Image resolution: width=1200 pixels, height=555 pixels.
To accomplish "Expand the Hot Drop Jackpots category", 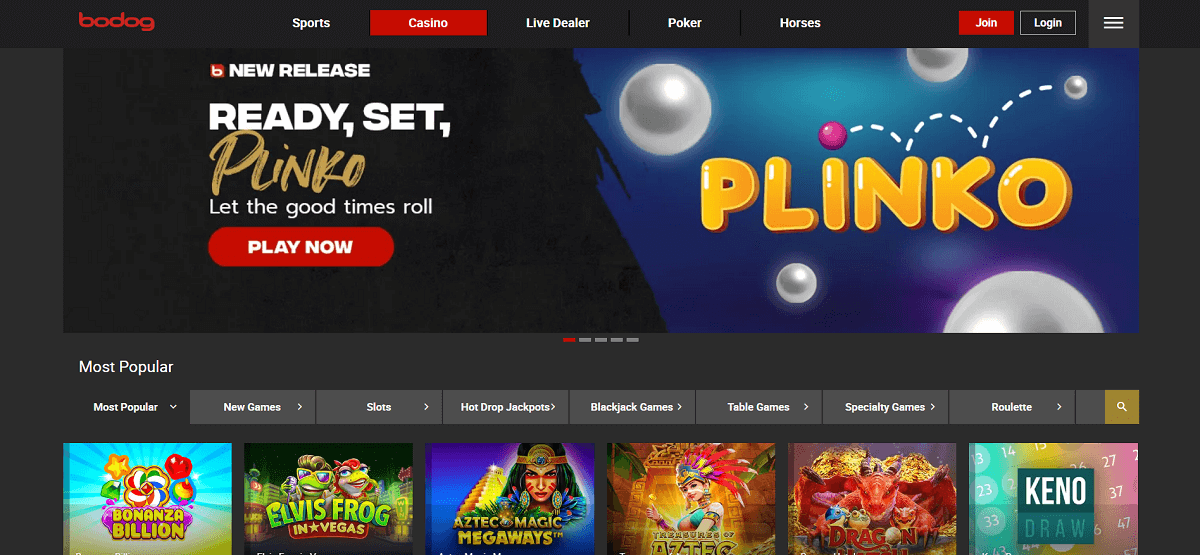I will (506, 407).
